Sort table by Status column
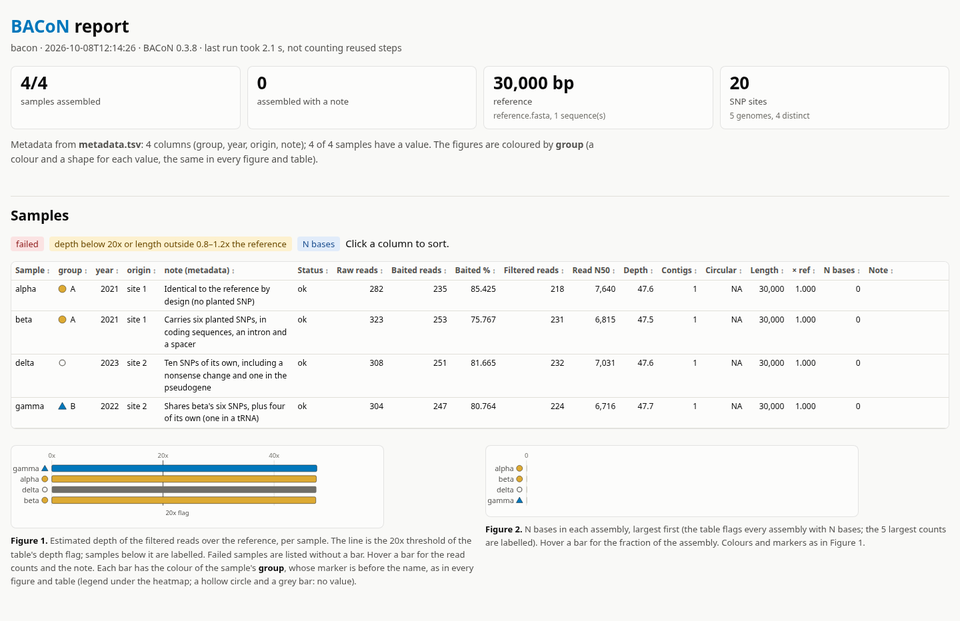This screenshot has height=621, width=960. coord(312,270)
